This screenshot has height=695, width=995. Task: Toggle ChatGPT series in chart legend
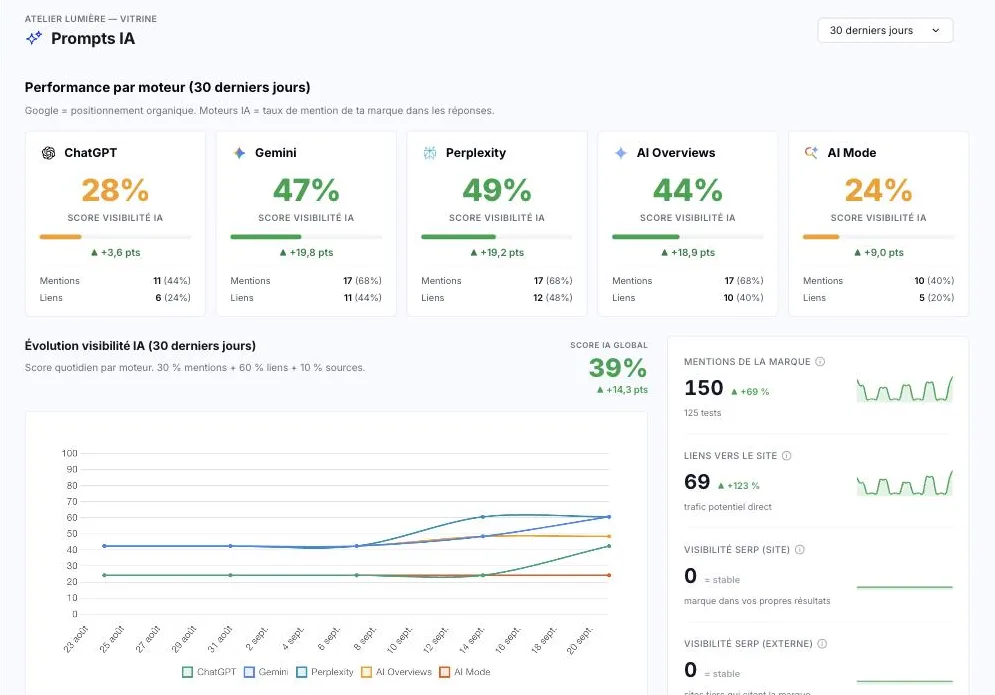[x=209, y=672]
